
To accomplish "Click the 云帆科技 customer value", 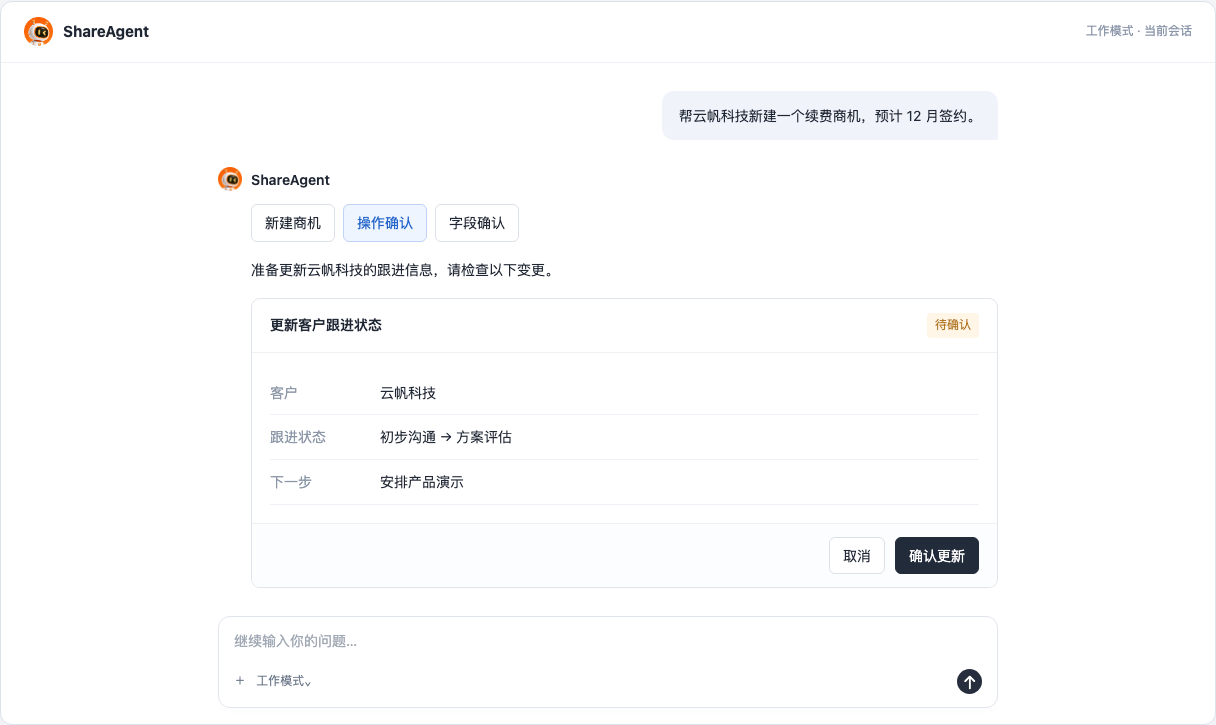I will [x=408, y=393].
